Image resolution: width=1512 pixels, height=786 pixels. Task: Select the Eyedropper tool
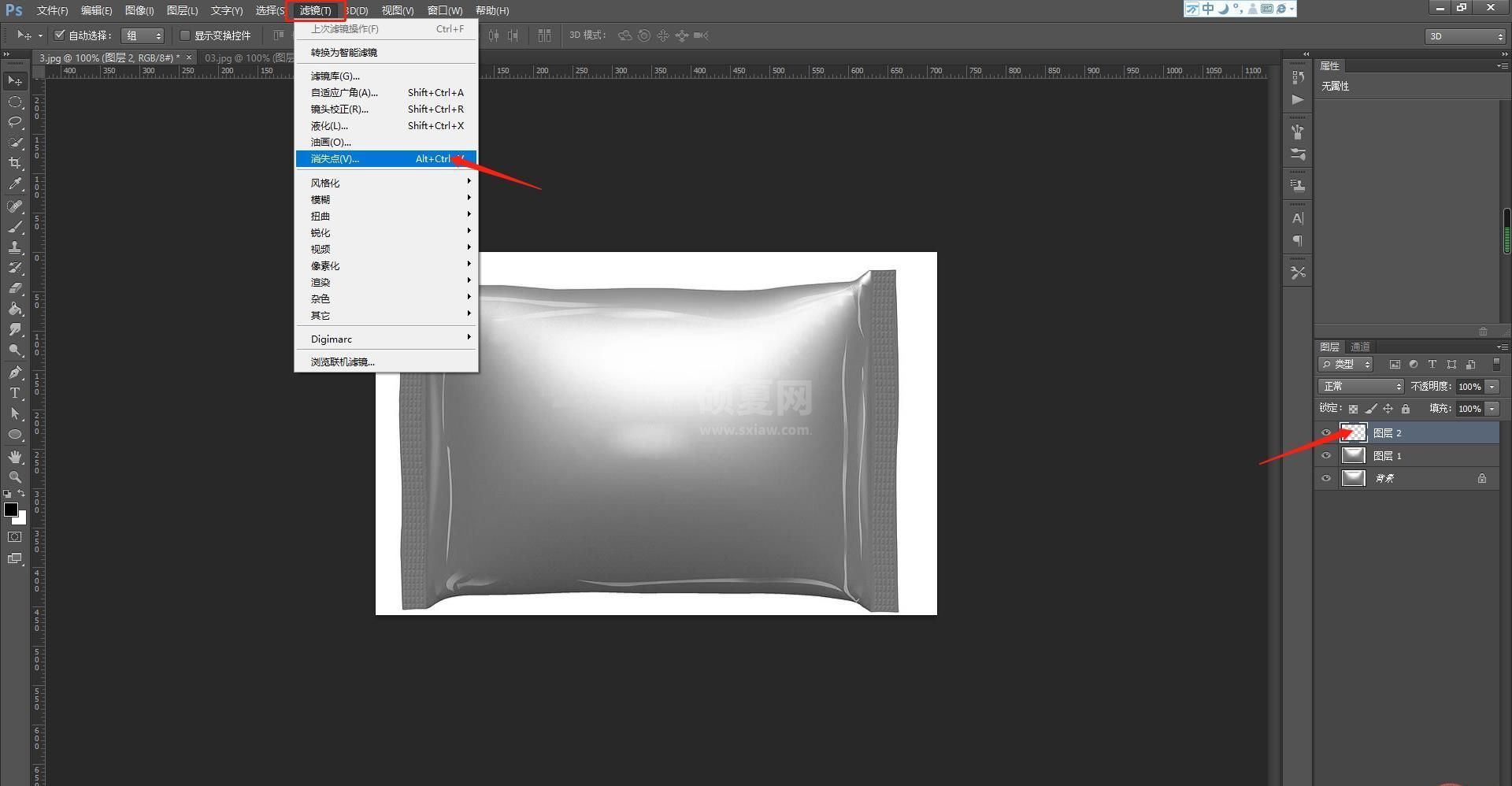15,184
